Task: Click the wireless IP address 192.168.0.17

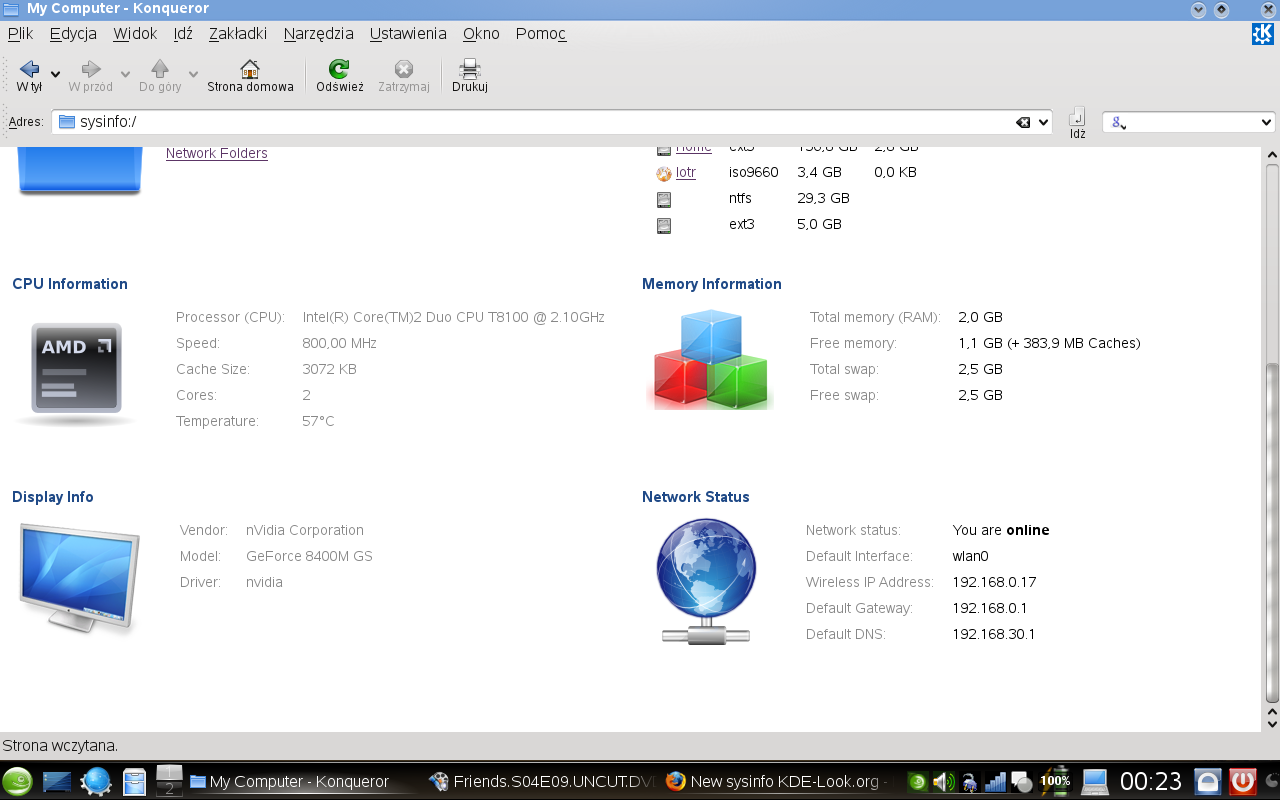Action: click(x=994, y=582)
